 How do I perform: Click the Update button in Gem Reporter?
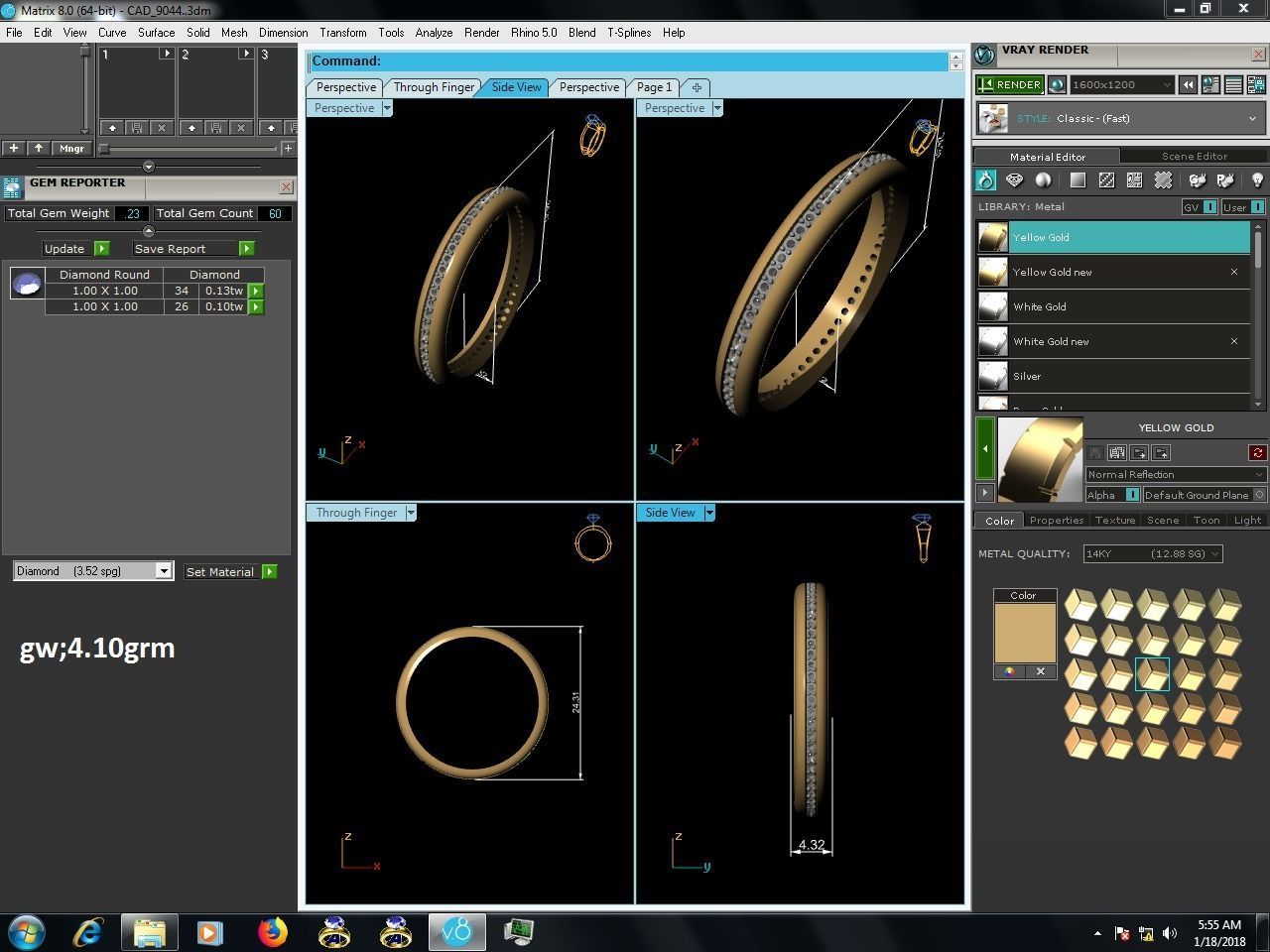coord(76,249)
